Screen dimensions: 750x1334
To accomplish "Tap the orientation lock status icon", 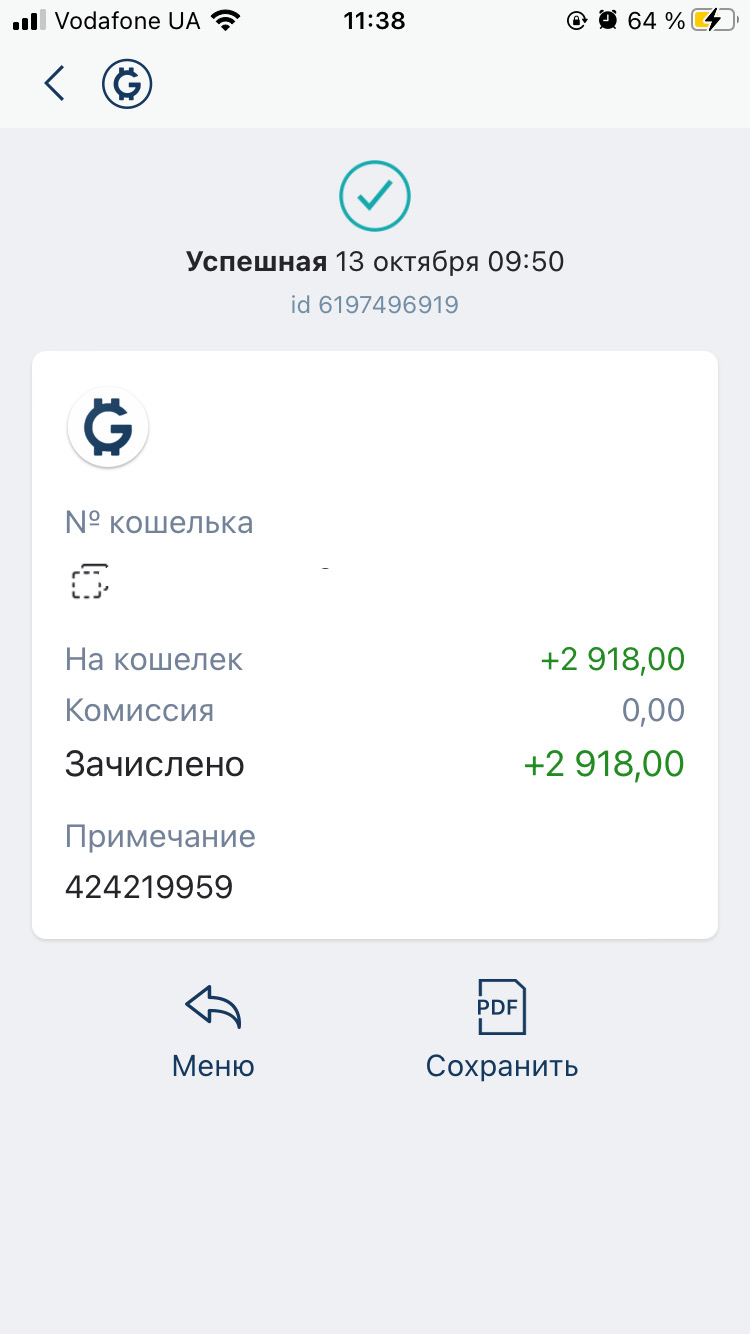I will 576,20.
